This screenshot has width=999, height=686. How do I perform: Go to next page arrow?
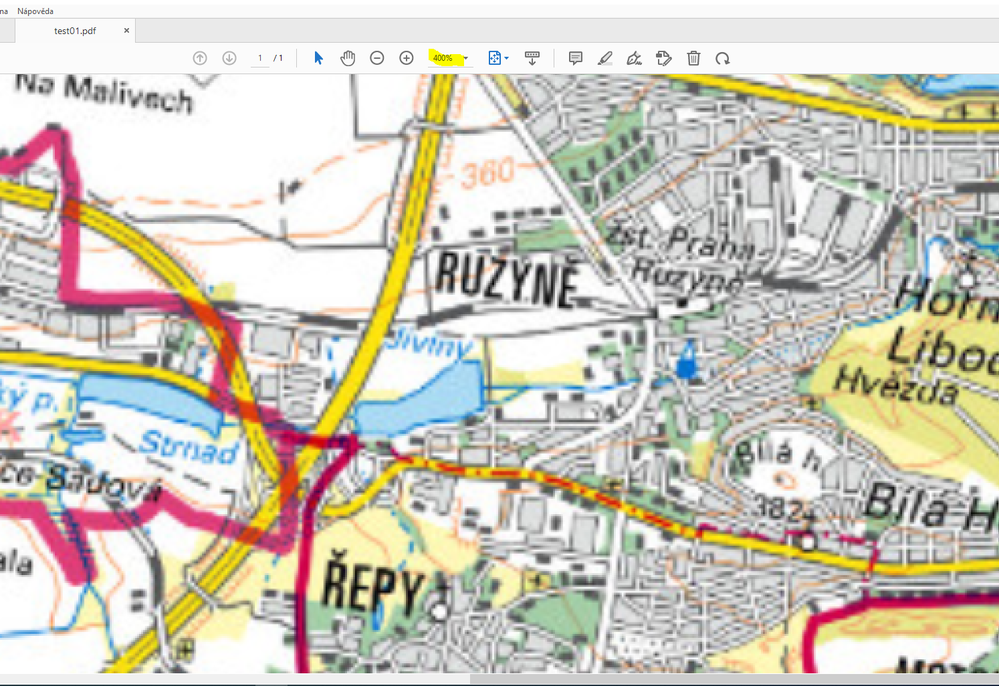click(229, 58)
